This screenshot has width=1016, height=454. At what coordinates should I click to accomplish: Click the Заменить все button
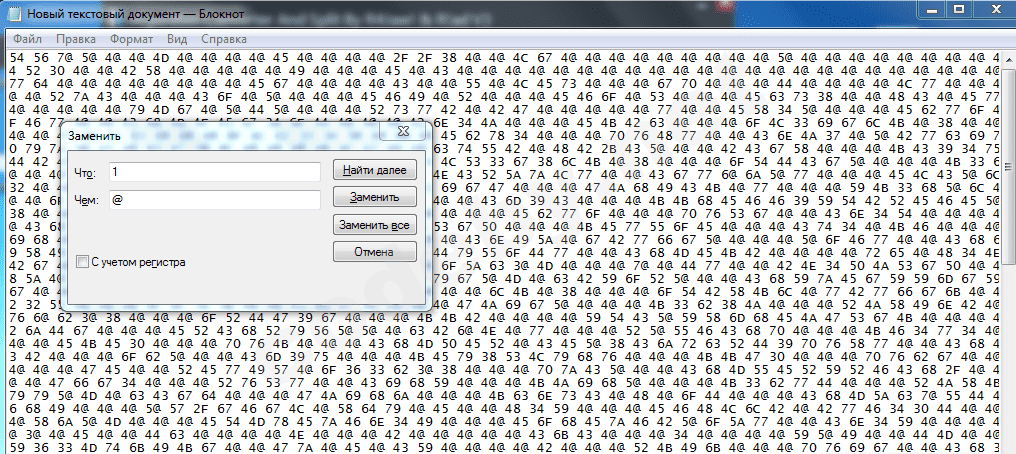click(x=375, y=225)
